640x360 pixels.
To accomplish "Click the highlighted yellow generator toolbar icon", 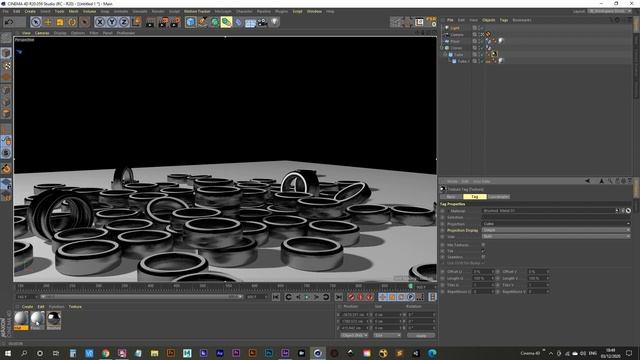I will pos(226,22).
